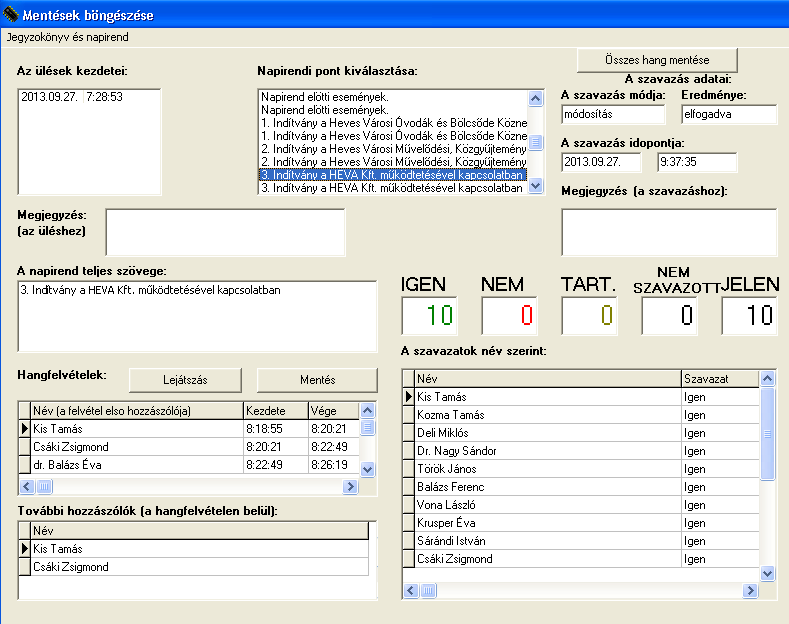Click Név header in További hozzászólók table
789x624 pixels.
coord(199,530)
